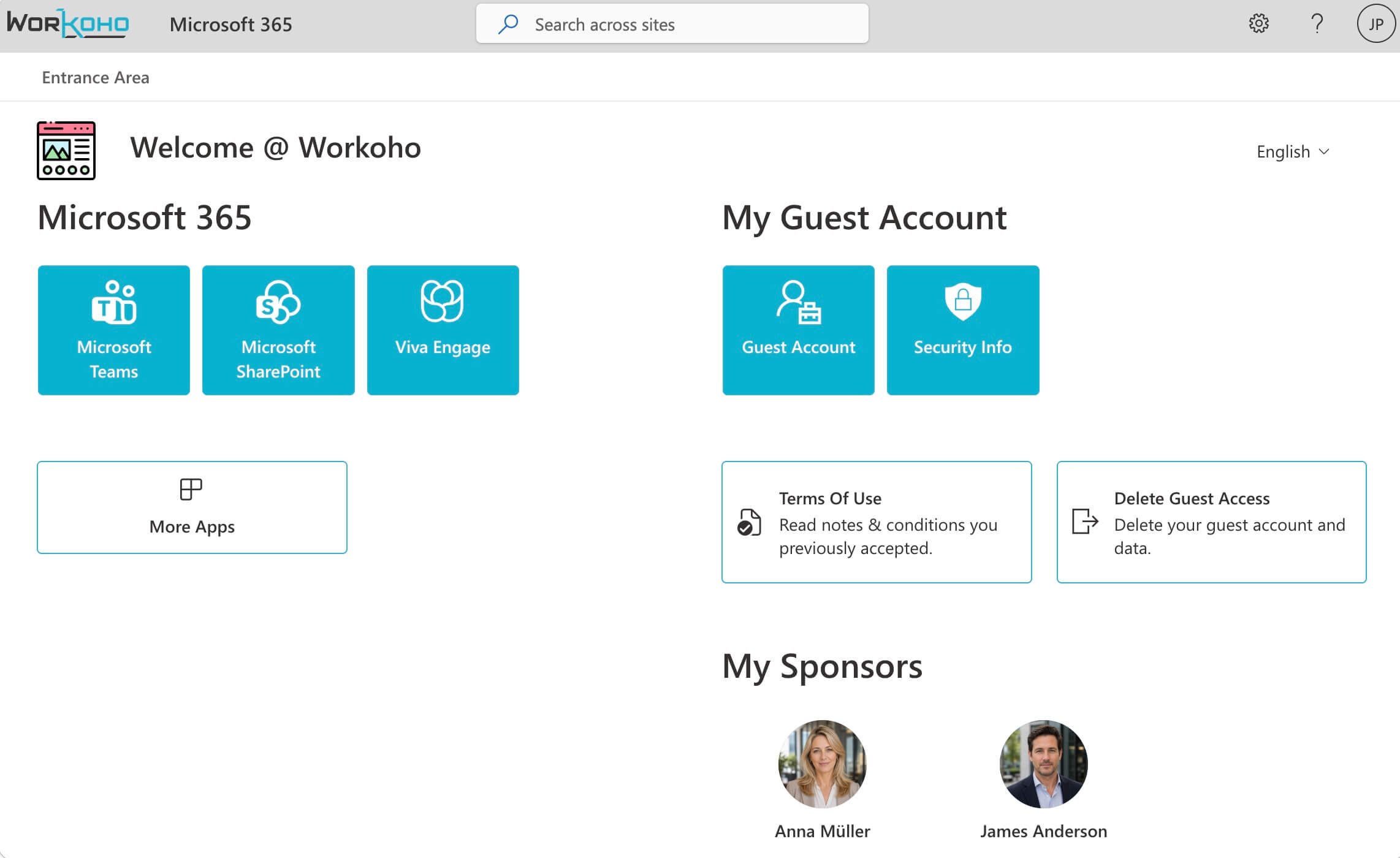Viewport: 1400px width, 858px height.
Task: Open the JP account avatar menu
Action: (x=1376, y=24)
